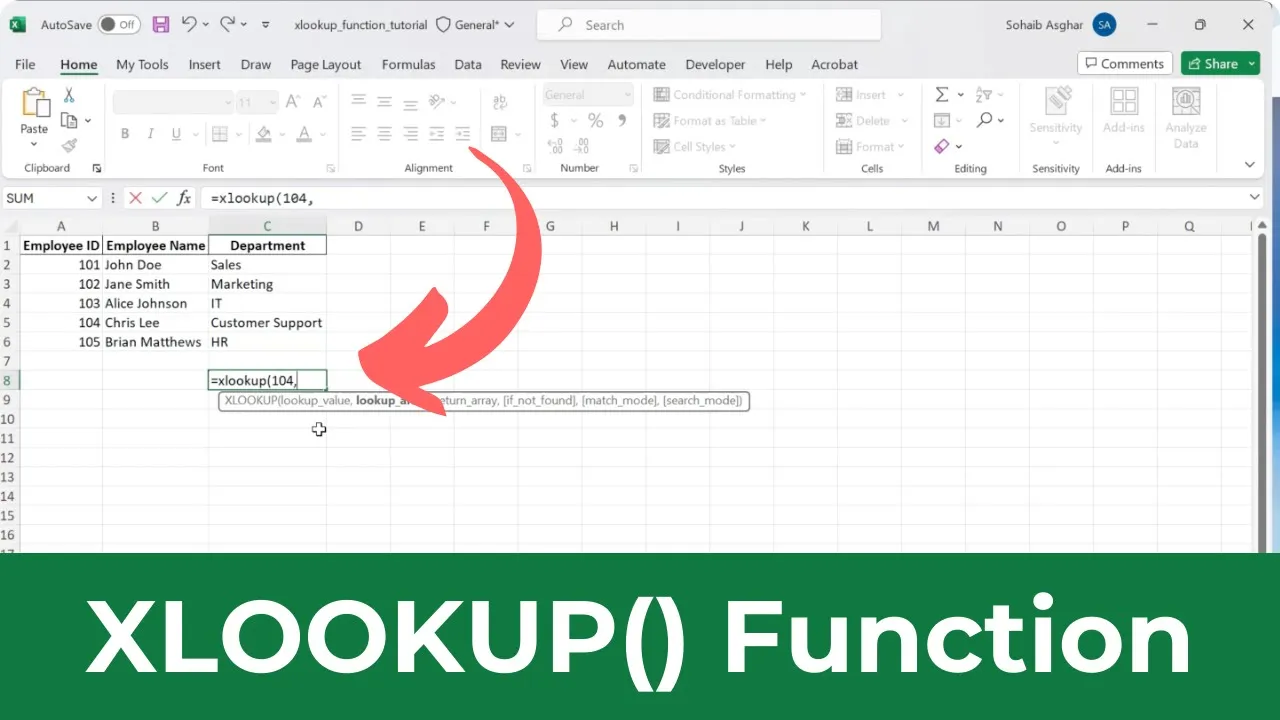Click the Increase Decimal icon

556,146
